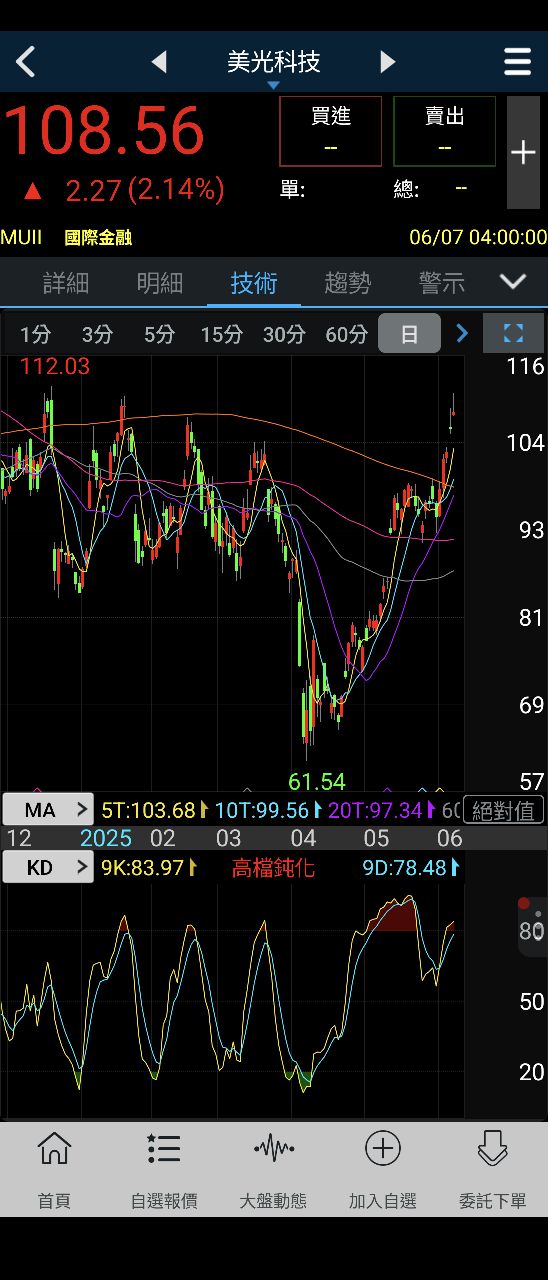Open the hamburger menu icon
548x1280 pixels.
click(x=517, y=62)
